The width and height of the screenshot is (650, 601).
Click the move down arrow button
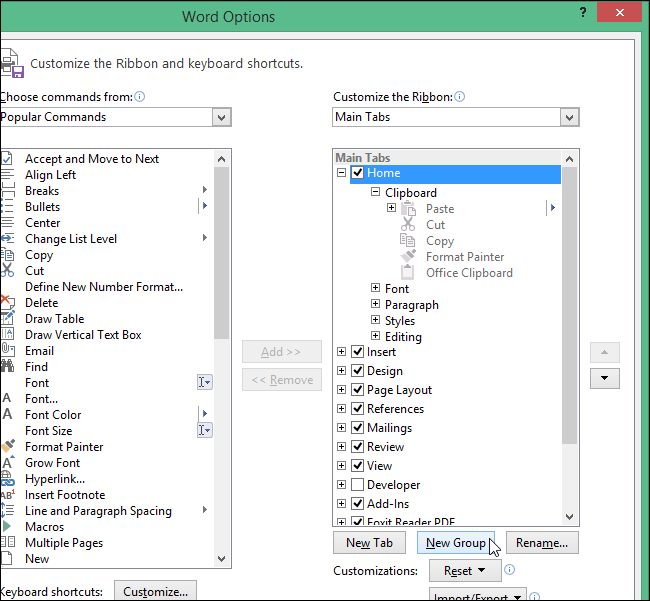pos(605,378)
